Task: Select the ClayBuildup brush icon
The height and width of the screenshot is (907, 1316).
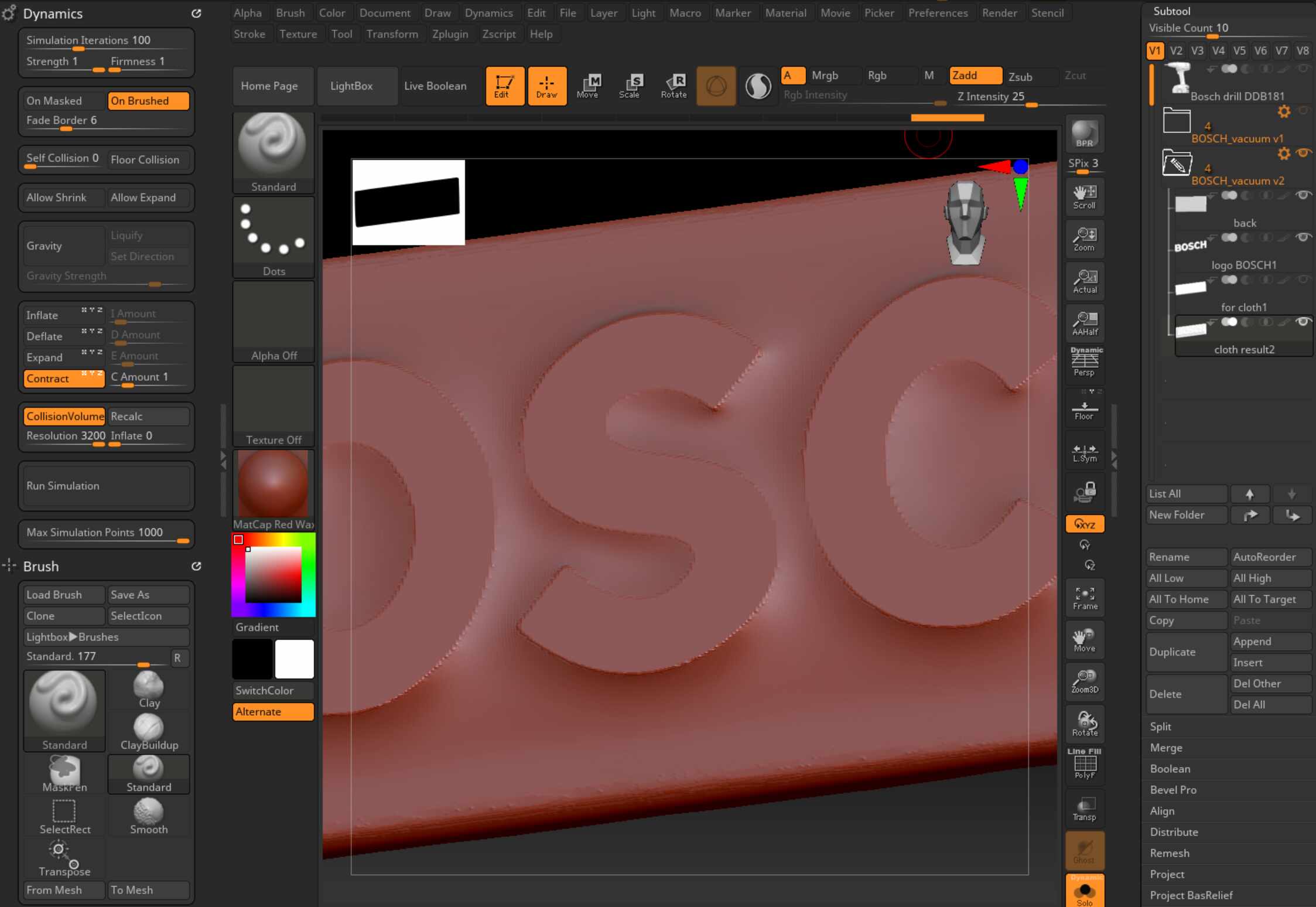Action: click(149, 732)
